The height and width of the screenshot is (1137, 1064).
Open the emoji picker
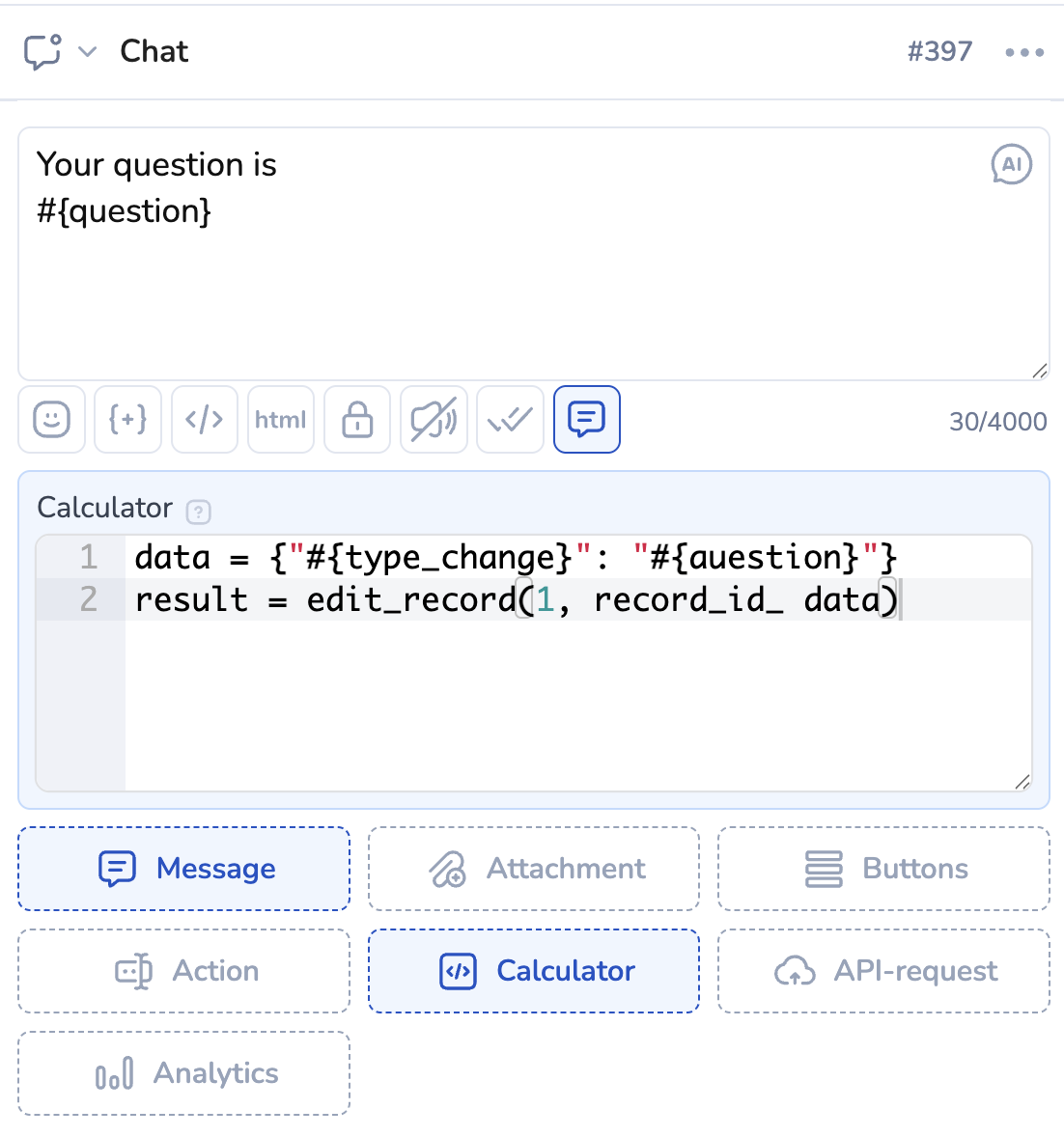pyautogui.click(x=51, y=419)
